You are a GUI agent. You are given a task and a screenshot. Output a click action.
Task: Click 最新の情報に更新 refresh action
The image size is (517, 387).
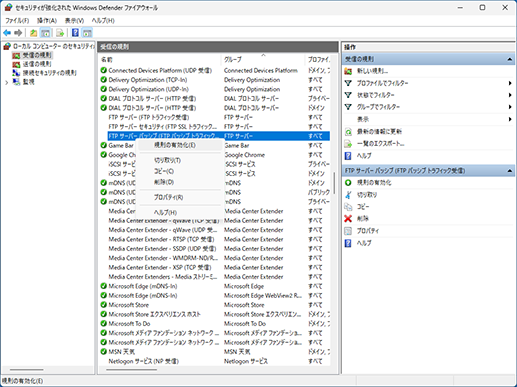pos(379,132)
